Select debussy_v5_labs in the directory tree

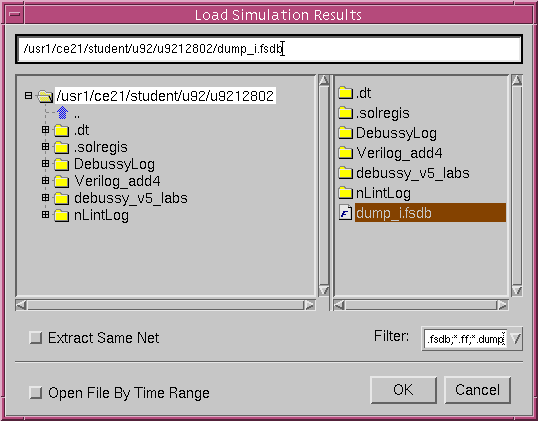click(131, 198)
